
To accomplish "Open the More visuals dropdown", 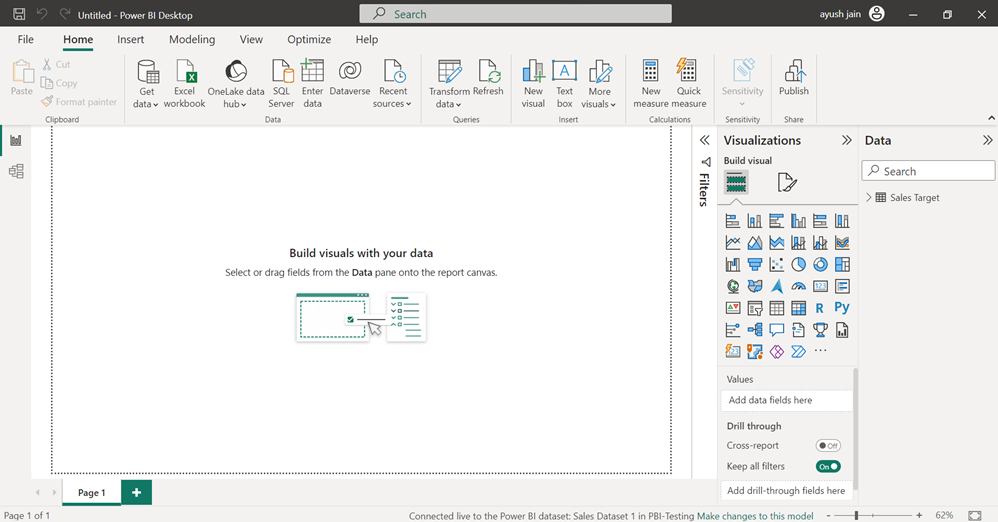I will pyautogui.click(x=599, y=84).
